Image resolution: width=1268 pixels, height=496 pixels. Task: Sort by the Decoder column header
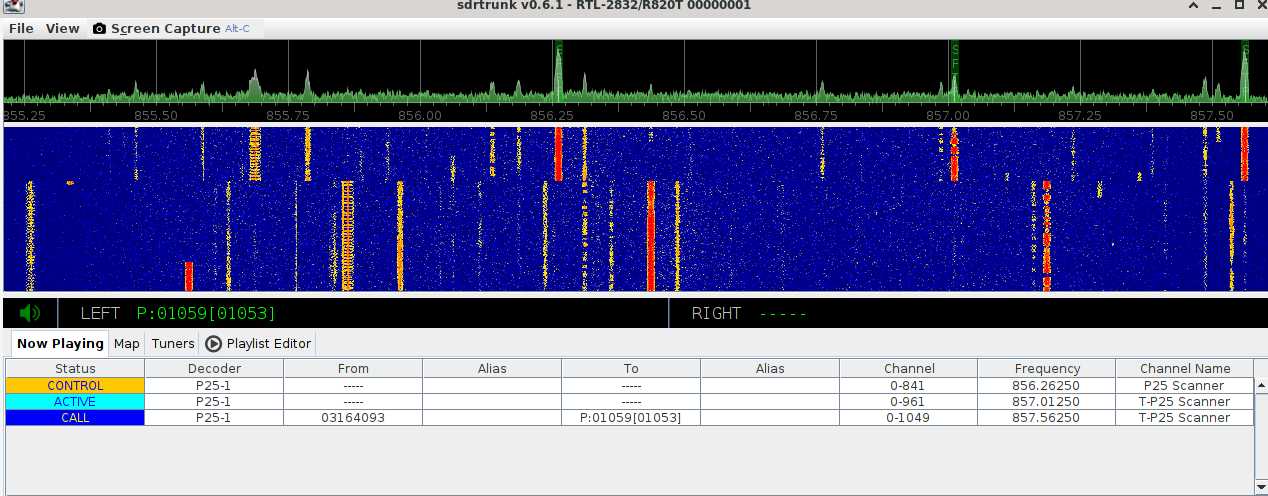(x=214, y=369)
